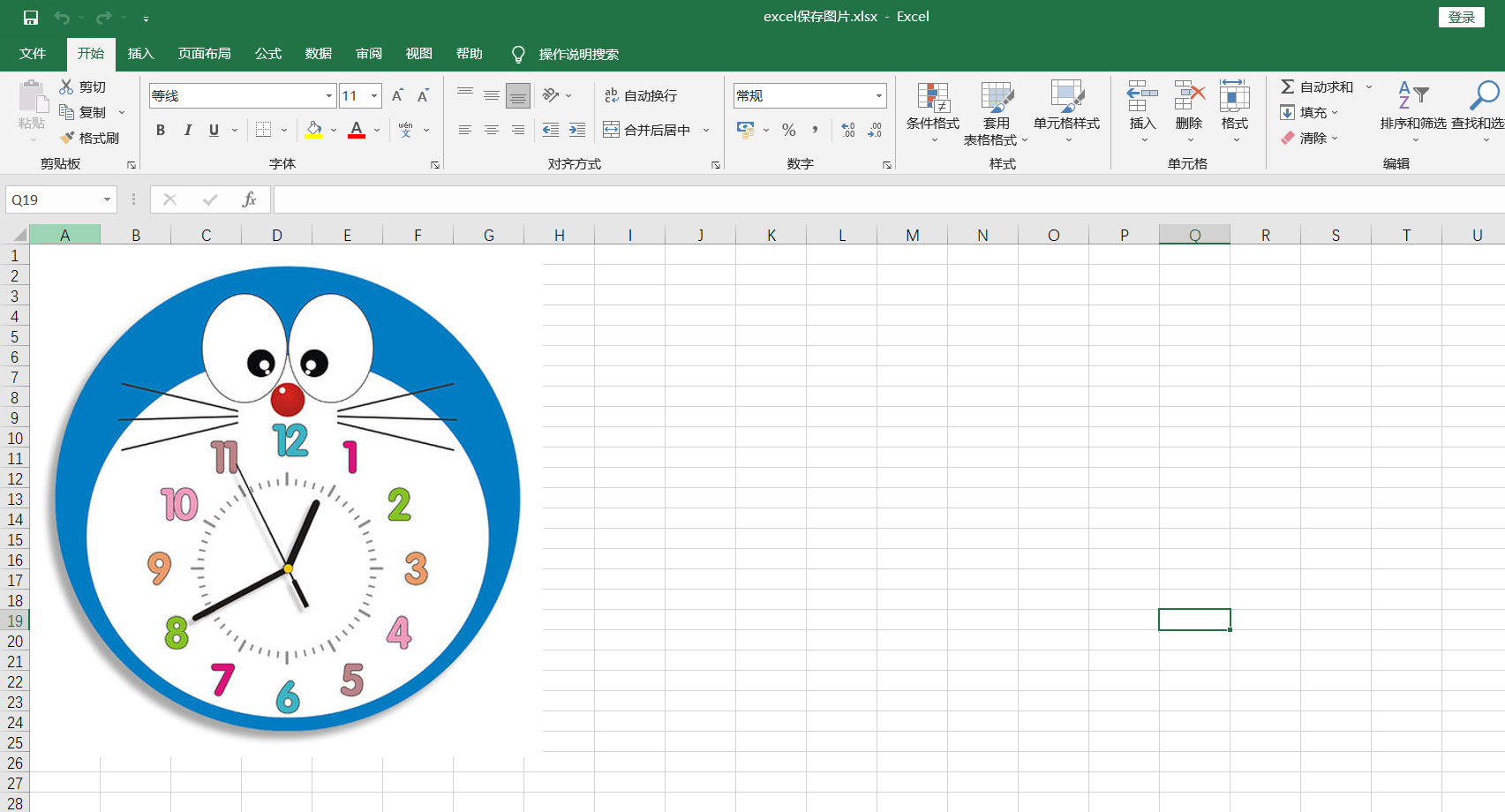Click the Fill (填充) button
Screen dimensions: 1505x812
coord(1305,112)
